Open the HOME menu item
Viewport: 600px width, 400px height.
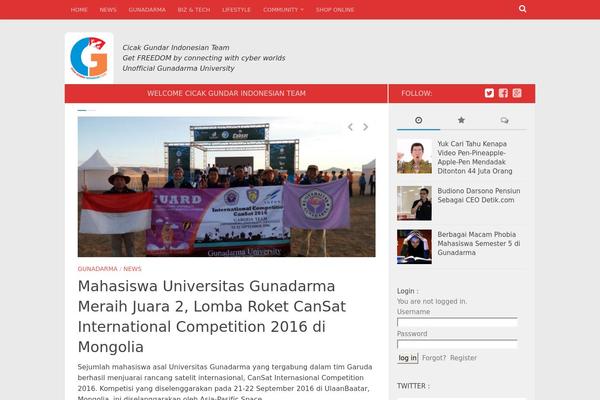(79, 10)
